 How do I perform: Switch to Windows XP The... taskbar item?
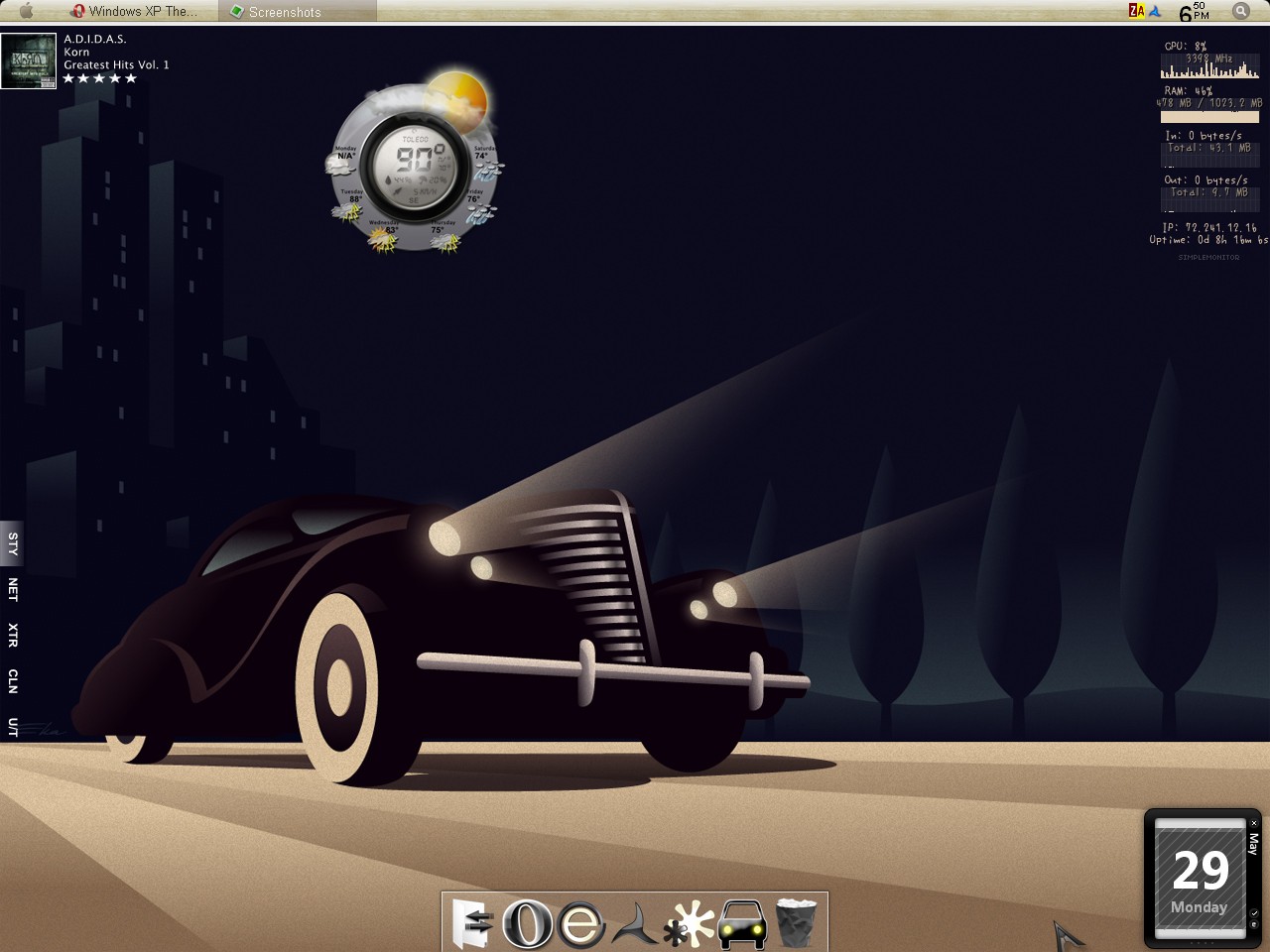pyautogui.click(x=134, y=11)
